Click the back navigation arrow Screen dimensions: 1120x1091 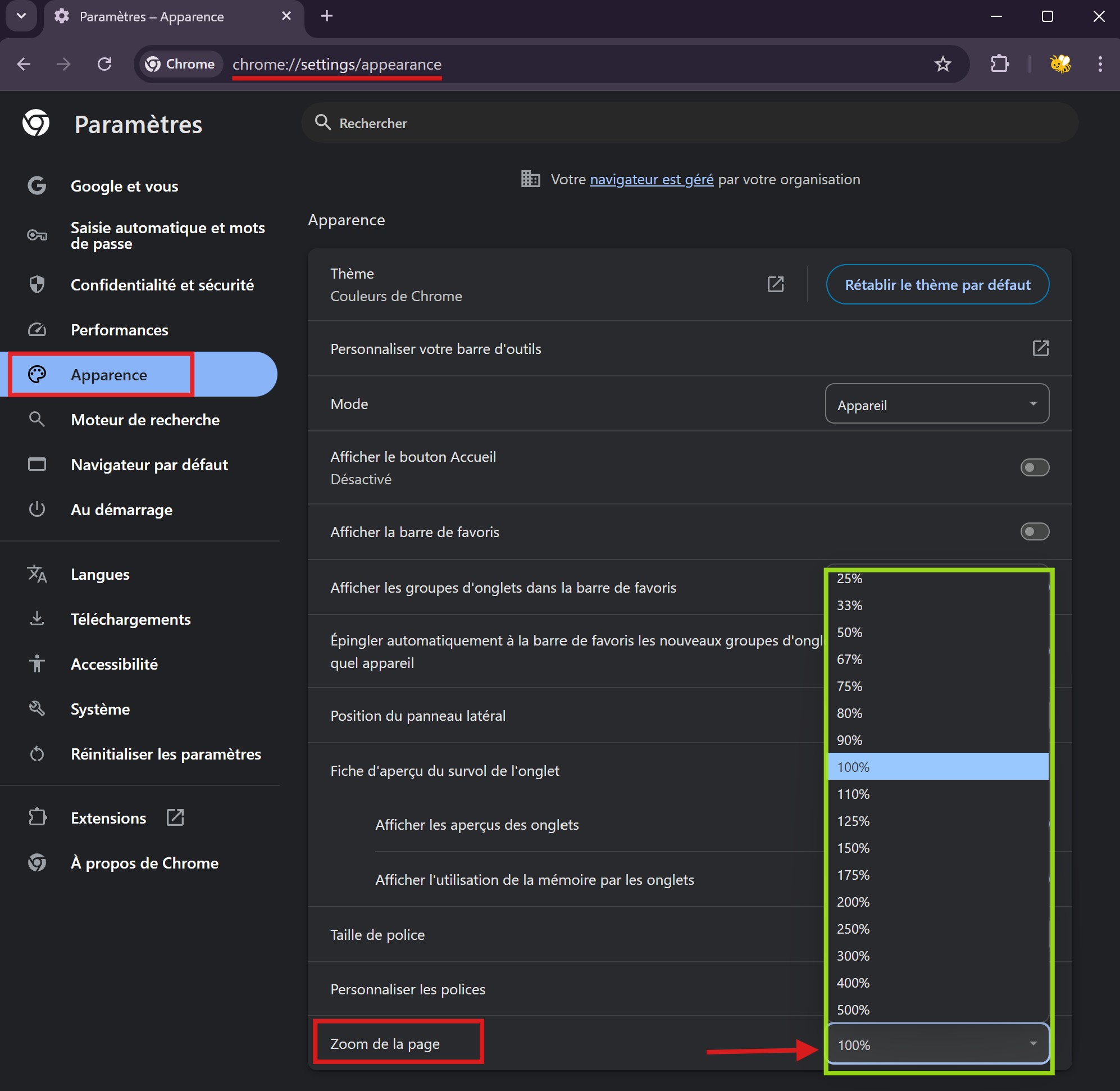point(24,64)
